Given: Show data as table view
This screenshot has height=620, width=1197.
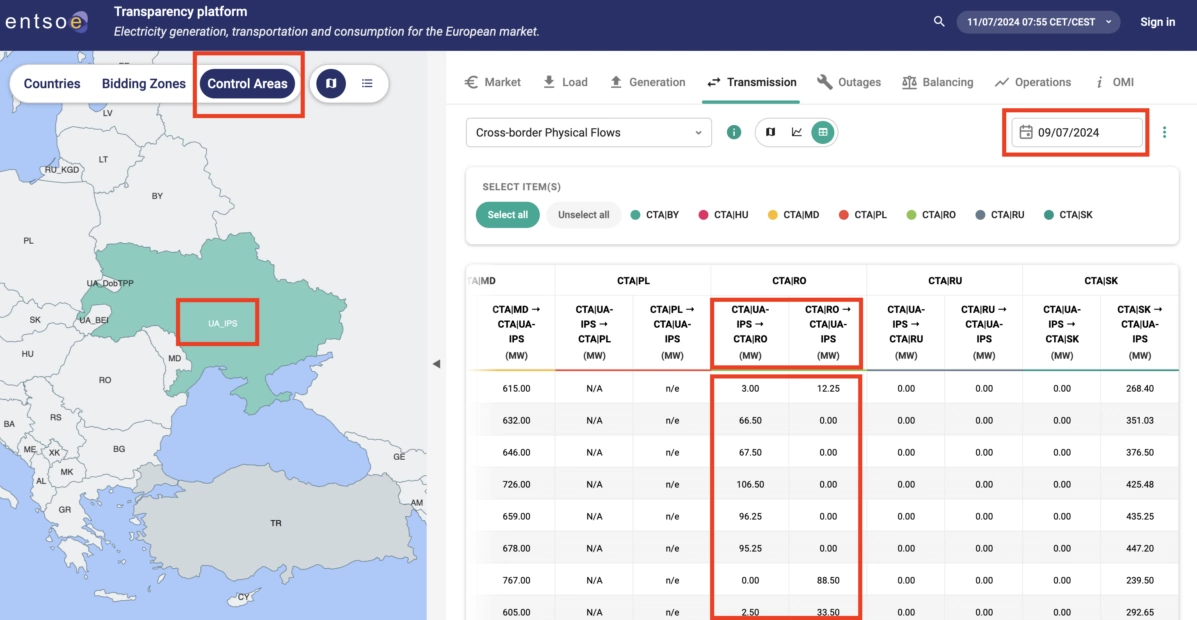Looking at the screenshot, I should coord(822,132).
